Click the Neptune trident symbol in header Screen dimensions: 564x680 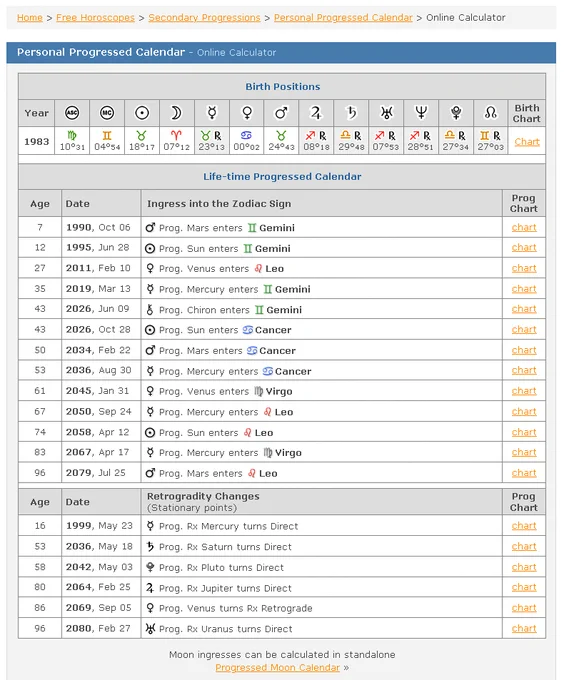421,113
